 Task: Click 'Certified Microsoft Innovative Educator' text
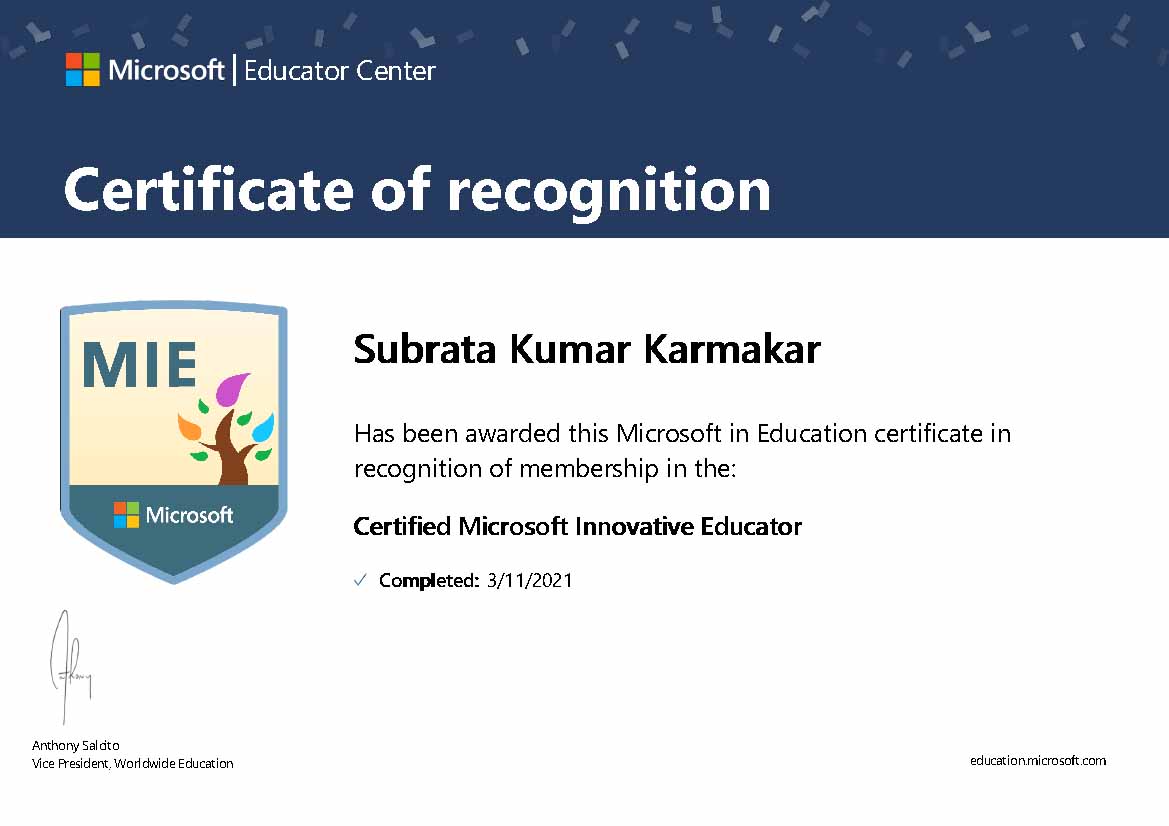[578, 526]
